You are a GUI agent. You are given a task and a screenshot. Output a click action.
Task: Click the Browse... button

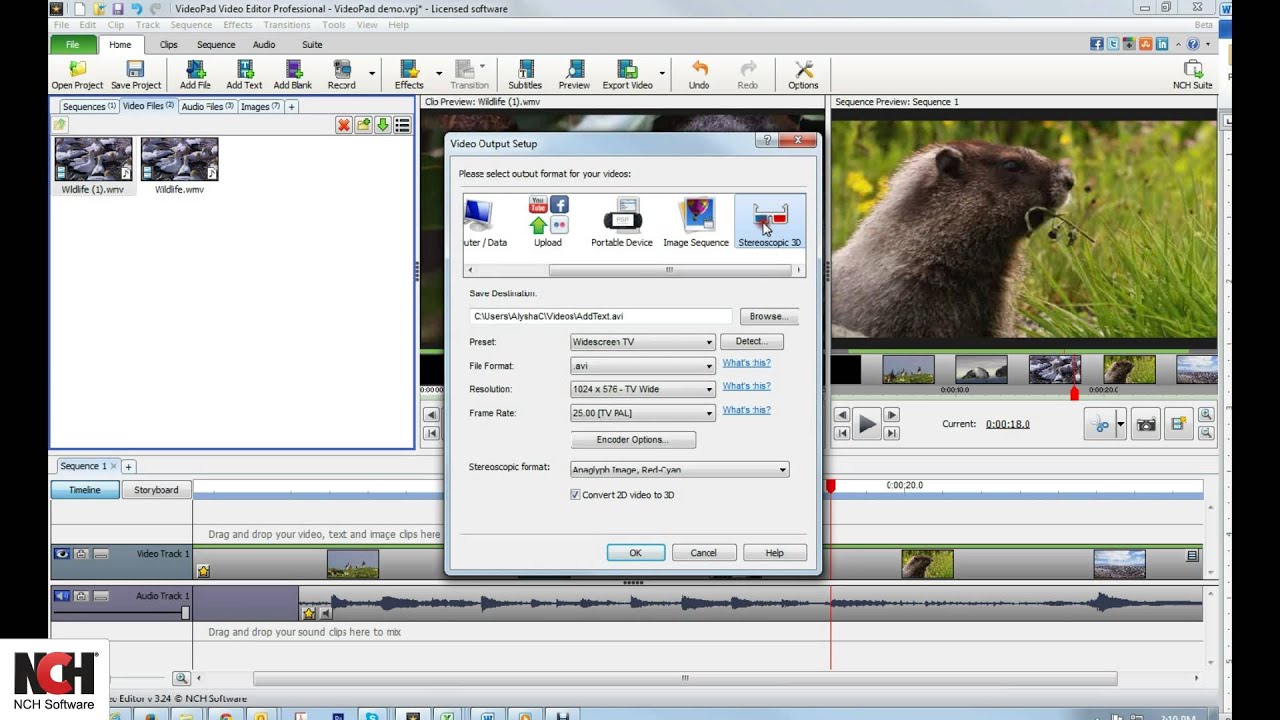click(769, 316)
